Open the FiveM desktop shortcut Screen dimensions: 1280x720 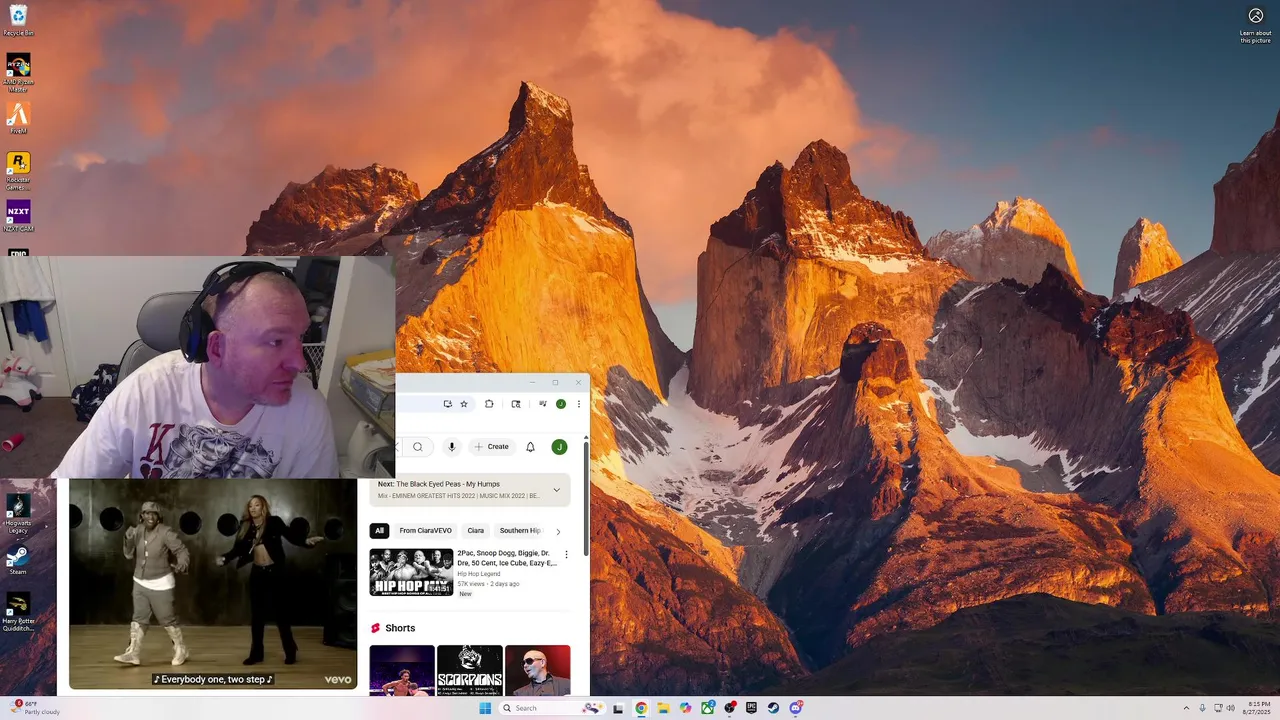pos(18,118)
